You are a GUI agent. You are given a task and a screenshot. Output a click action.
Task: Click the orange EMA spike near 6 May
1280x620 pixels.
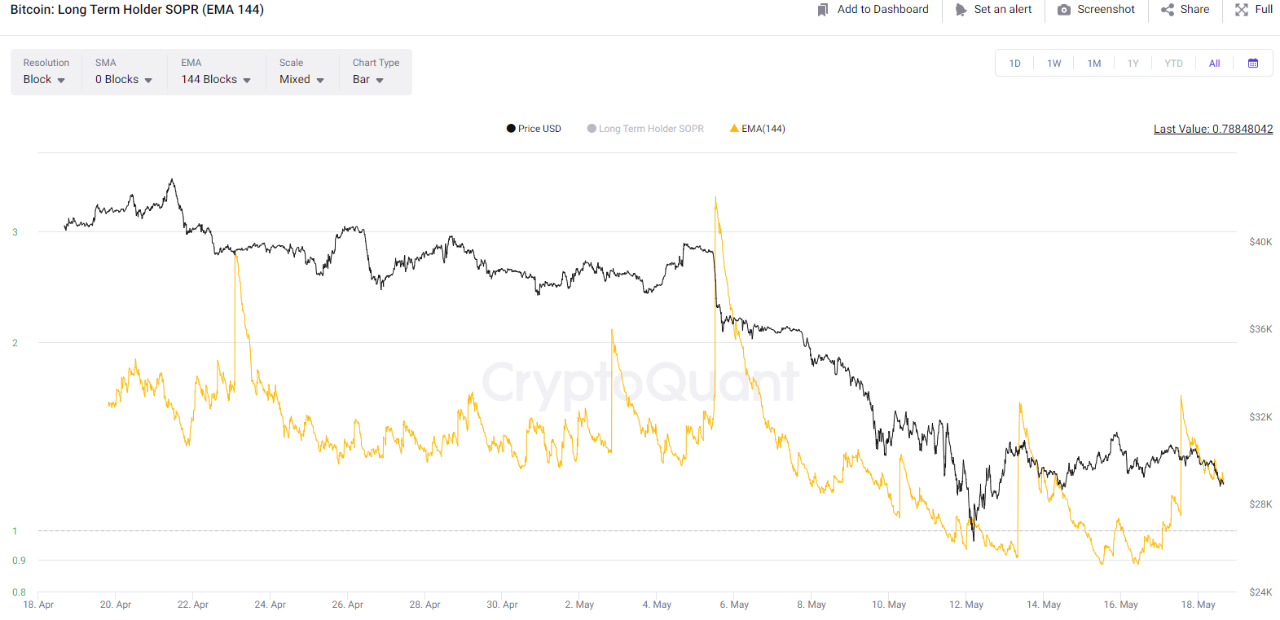click(x=716, y=200)
